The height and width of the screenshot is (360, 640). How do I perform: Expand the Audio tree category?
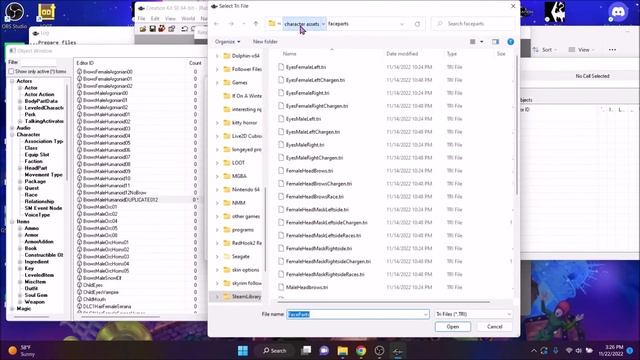pos(12,128)
